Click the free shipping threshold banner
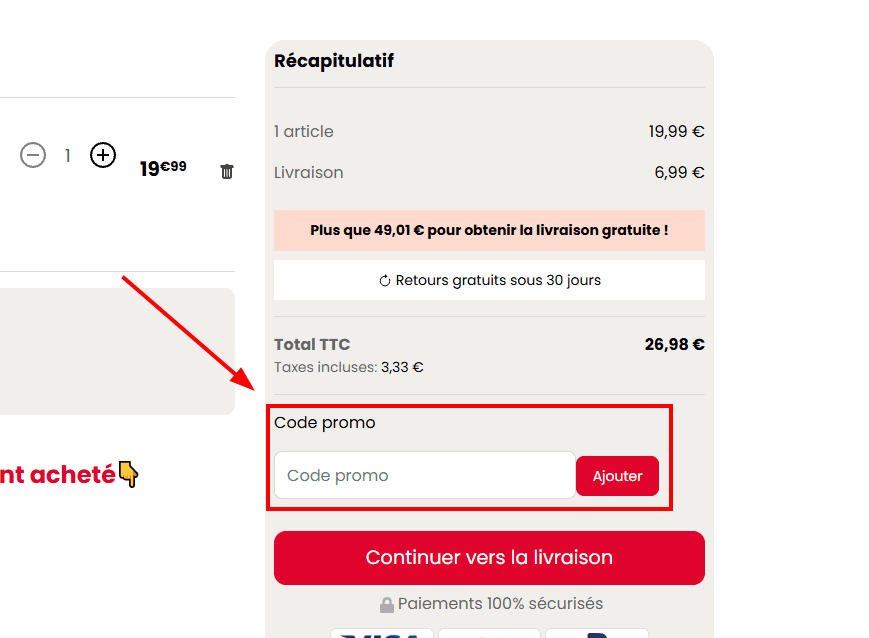Viewport: 869px width, 638px height. 489,230
